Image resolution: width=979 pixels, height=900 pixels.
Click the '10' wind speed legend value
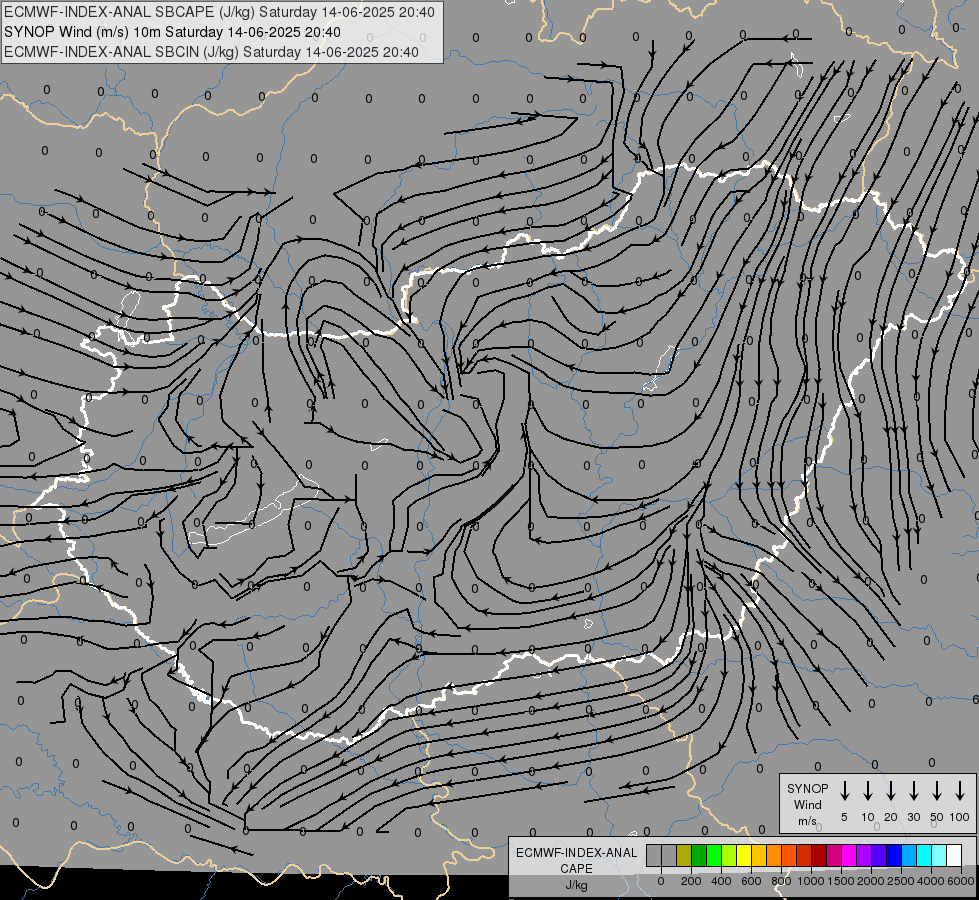tap(868, 817)
